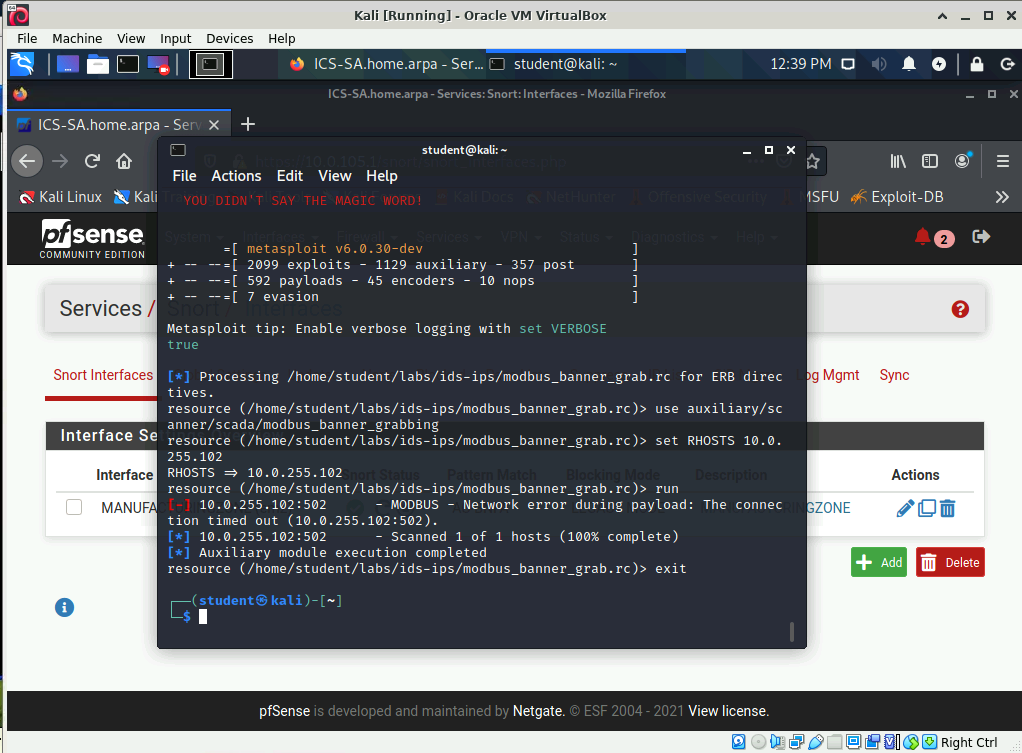1022x753 pixels.
Task: Open the Exploit-DB bookmark
Action: tap(898, 197)
